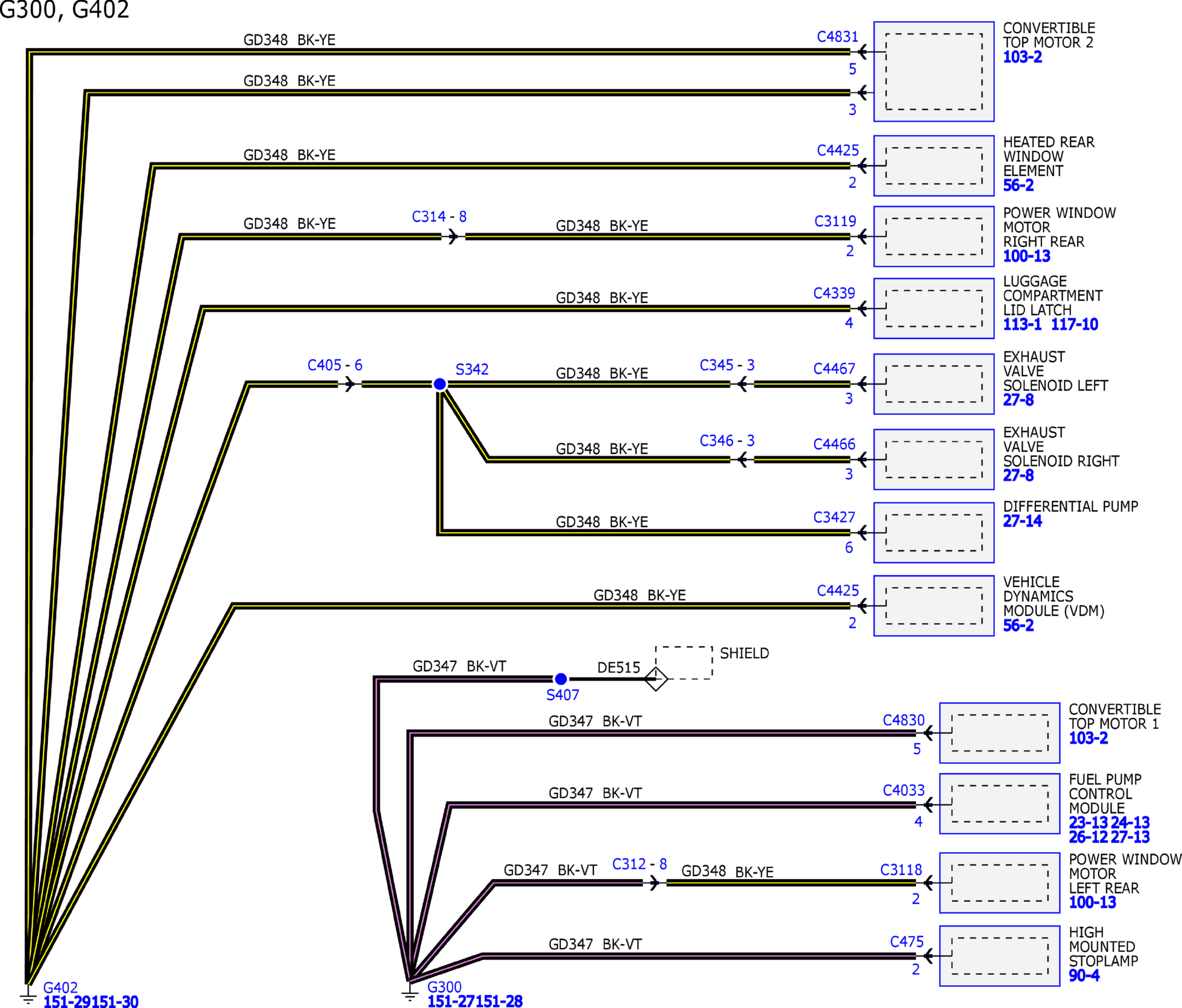Open the 151-30 link beside G402
The width and height of the screenshot is (1182, 1008).
116,1002
